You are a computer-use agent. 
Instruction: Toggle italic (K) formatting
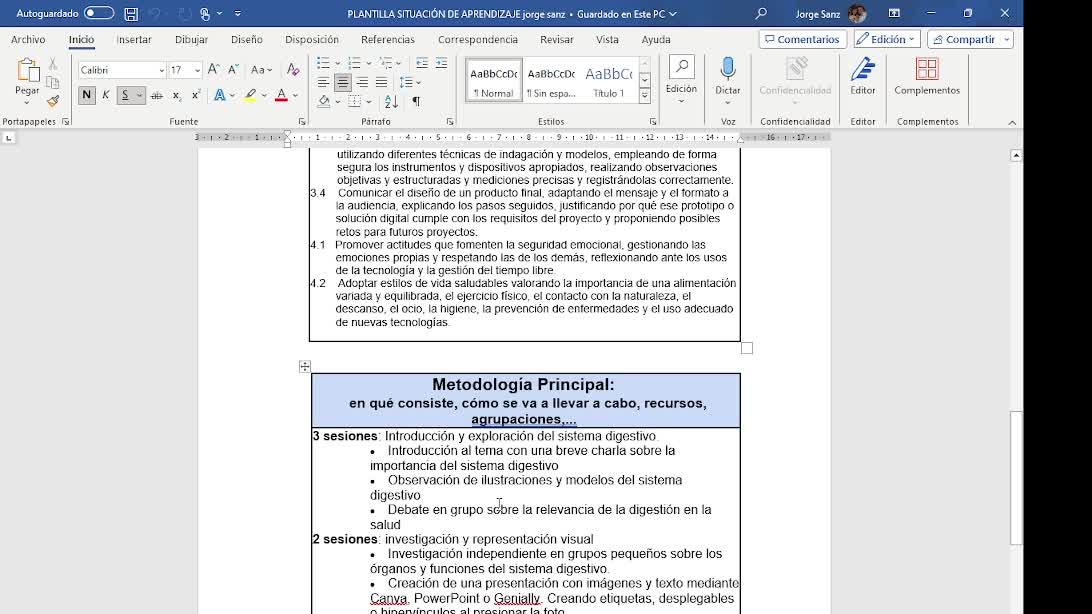coord(106,95)
